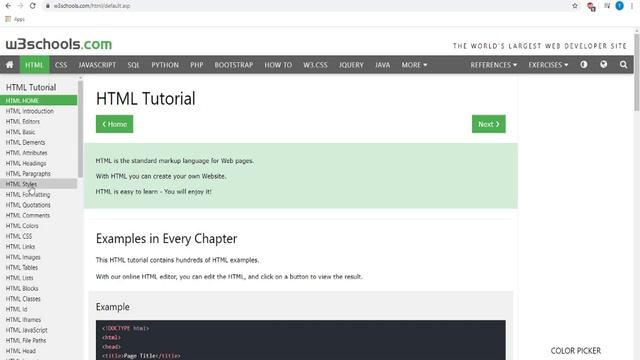Open the JAVASCRIPT navbar item
Image resolution: width=640 pixels, height=360 pixels.
click(x=97, y=64)
